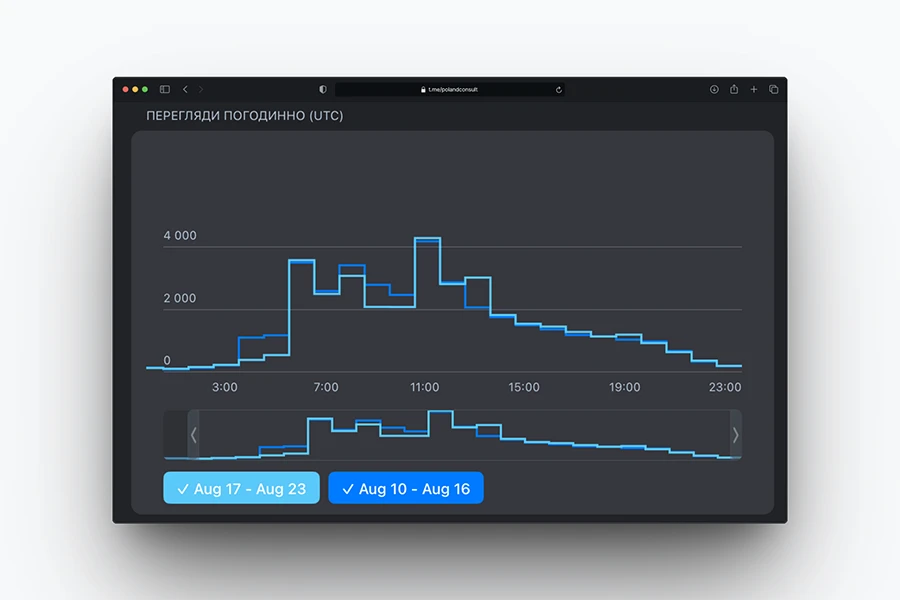Click the 11:00 peak bar in the main chart
This screenshot has width=900, height=600.
tap(427, 300)
